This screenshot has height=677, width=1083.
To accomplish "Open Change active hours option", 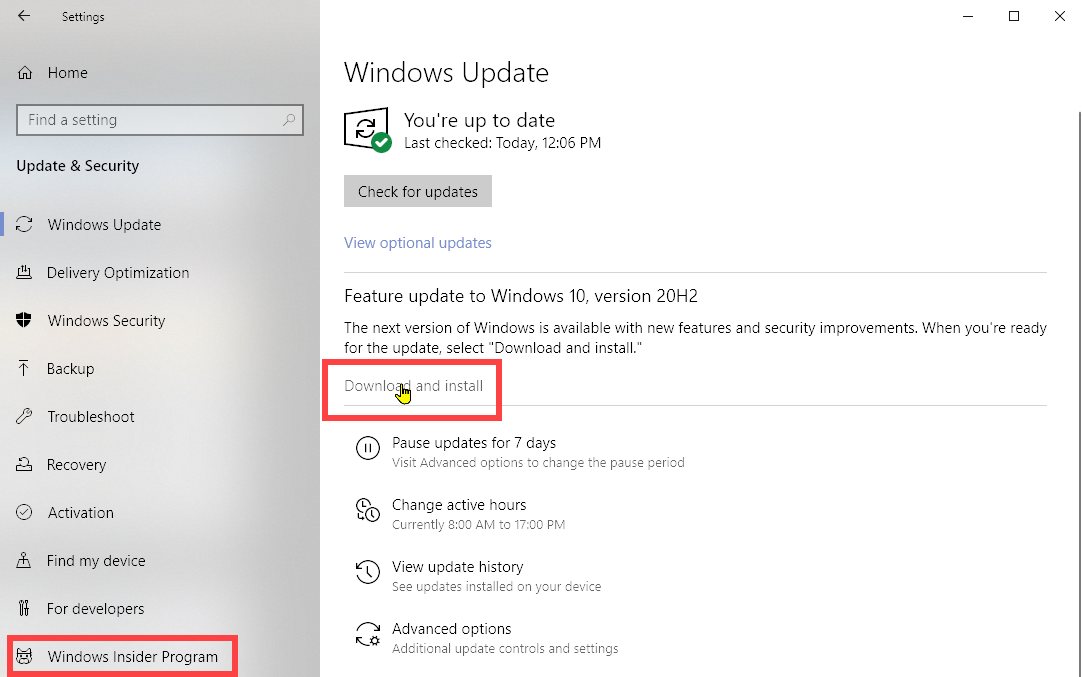I will (x=459, y=504).
